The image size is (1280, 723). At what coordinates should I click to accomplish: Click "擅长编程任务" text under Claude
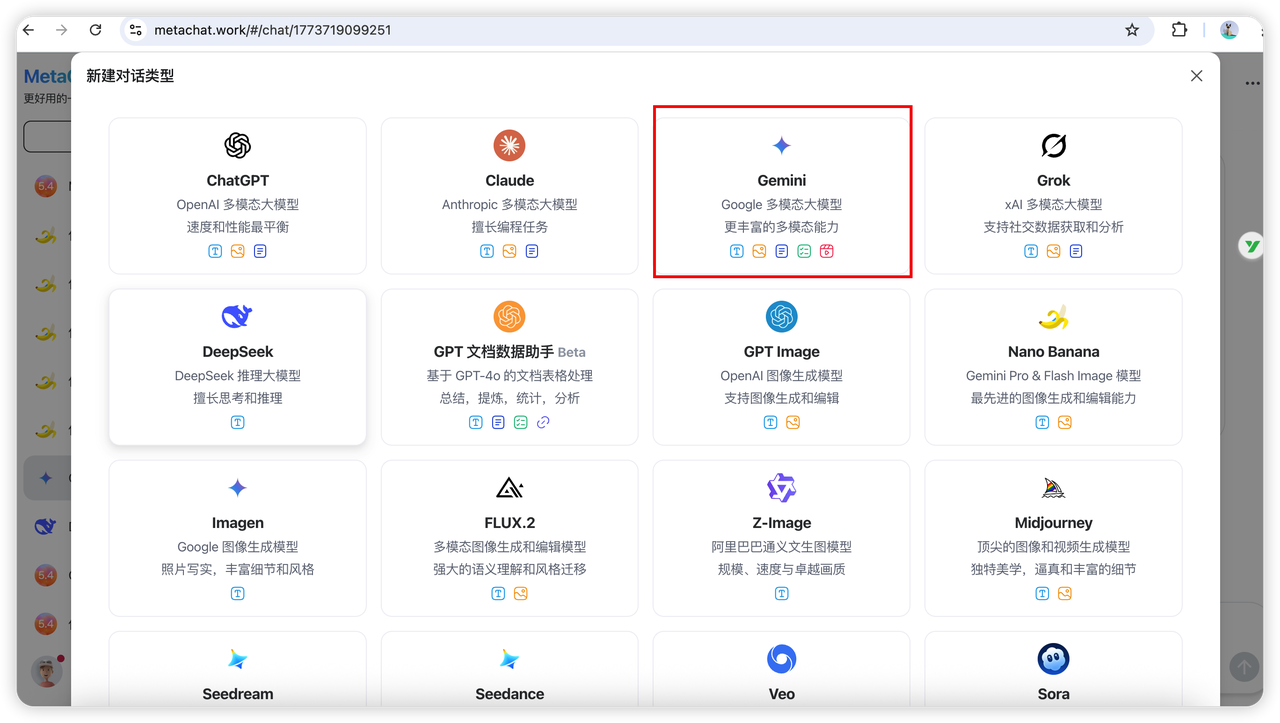pyautogui.click(x=510, y=227)
